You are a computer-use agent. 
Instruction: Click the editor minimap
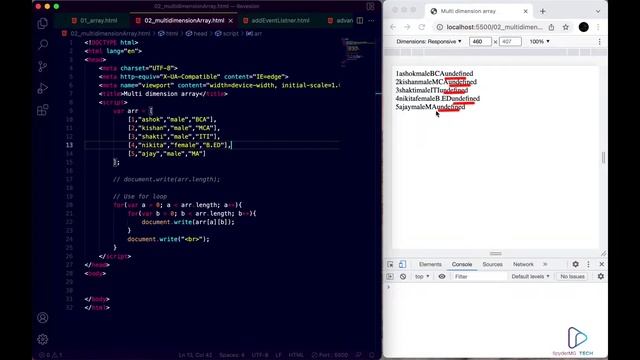tap(357, 52)
